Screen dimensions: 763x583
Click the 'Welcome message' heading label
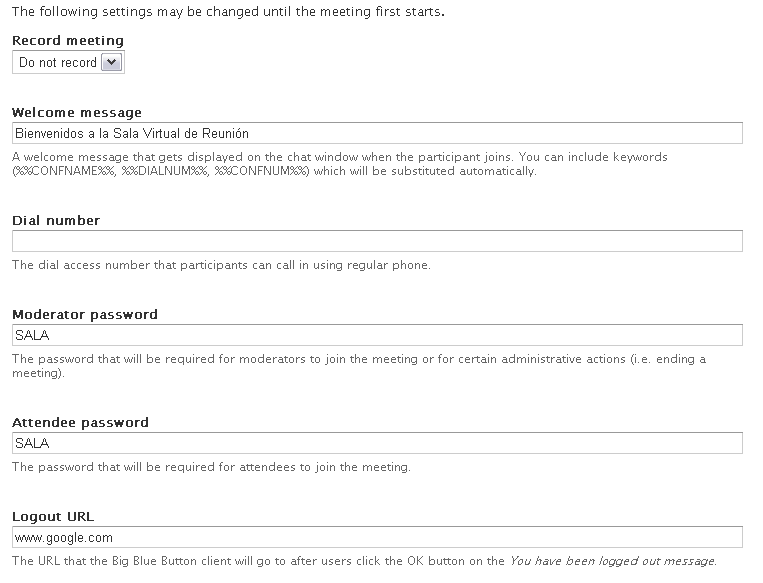click(x=77, y=112)
